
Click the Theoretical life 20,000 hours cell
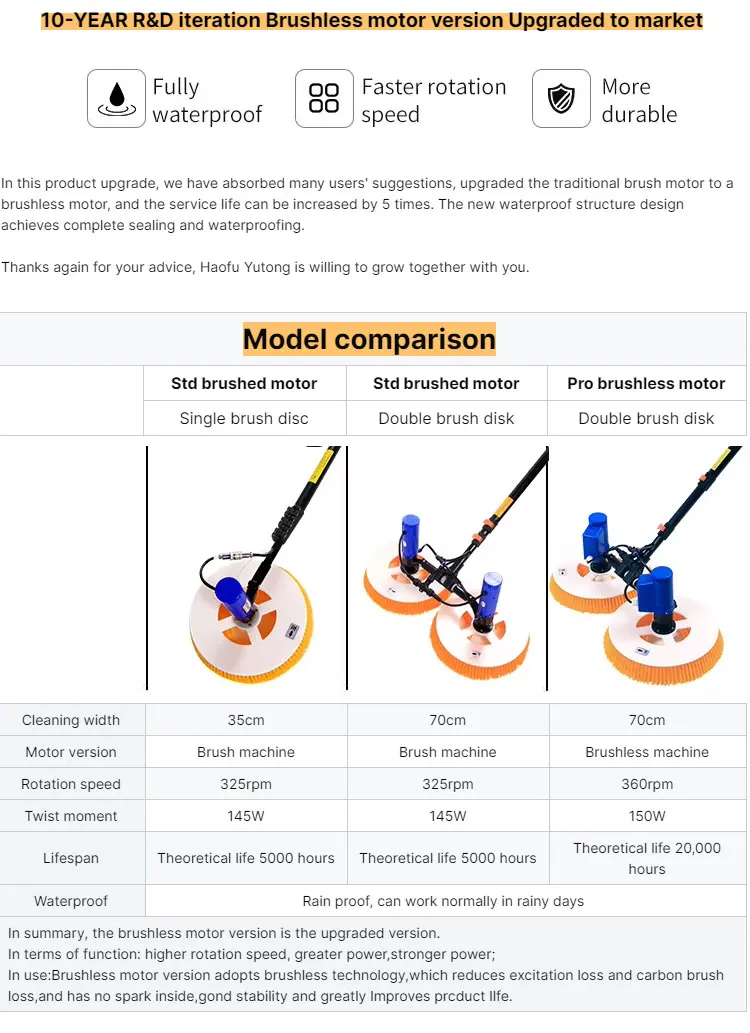coord(647,858)
